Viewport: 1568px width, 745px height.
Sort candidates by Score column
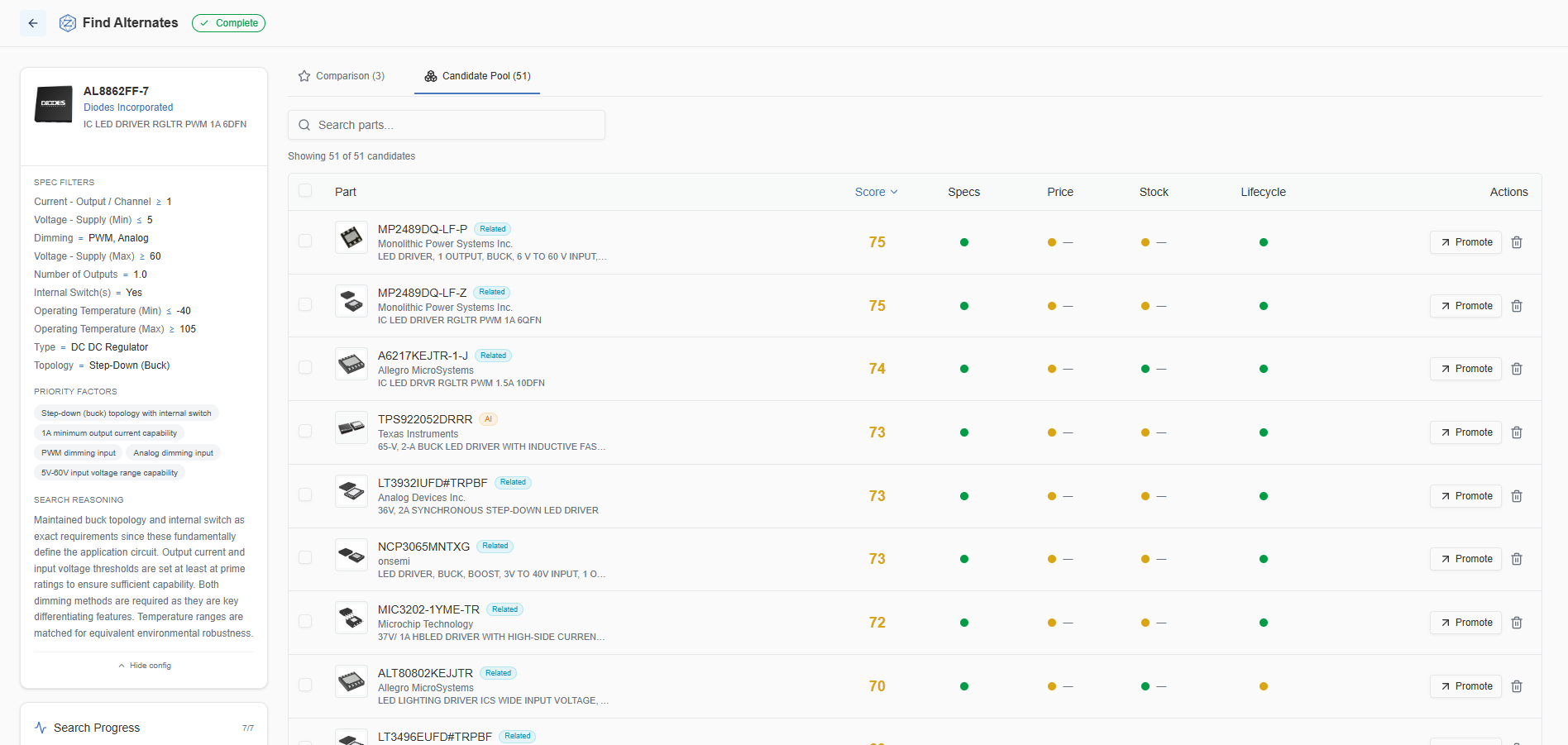click(x=876, y=192)
